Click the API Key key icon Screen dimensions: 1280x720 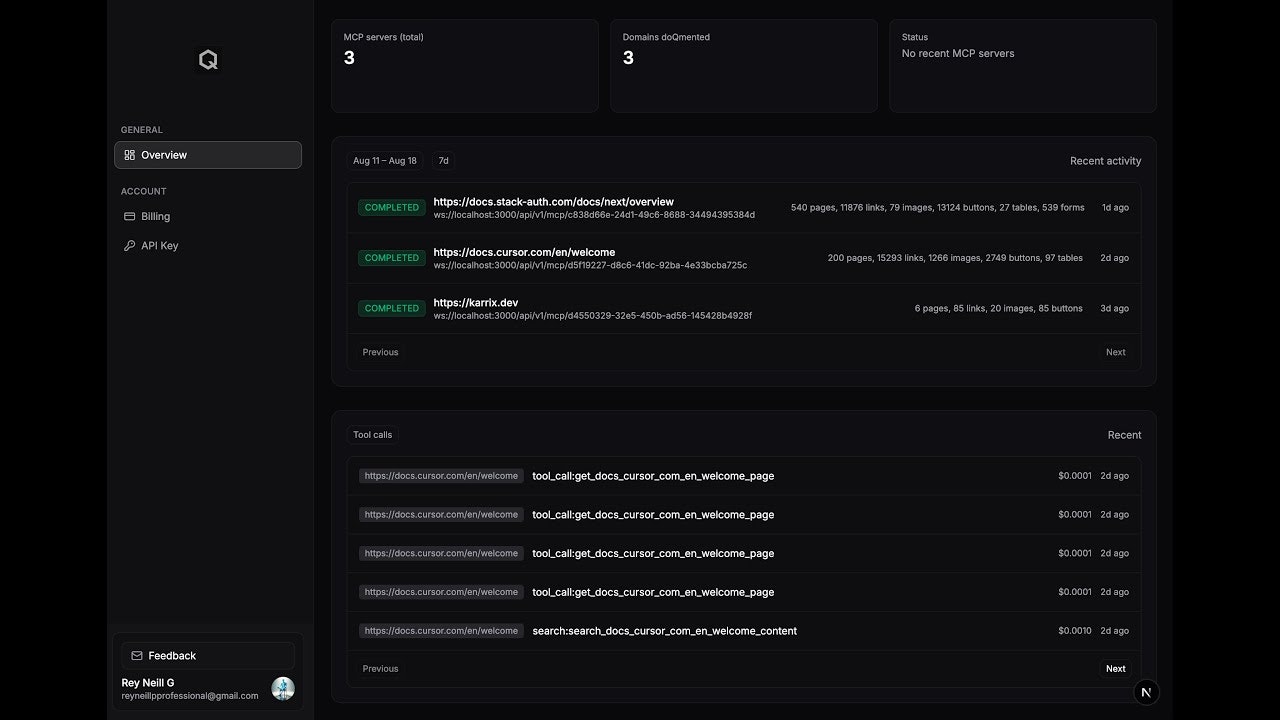(129, 246)
